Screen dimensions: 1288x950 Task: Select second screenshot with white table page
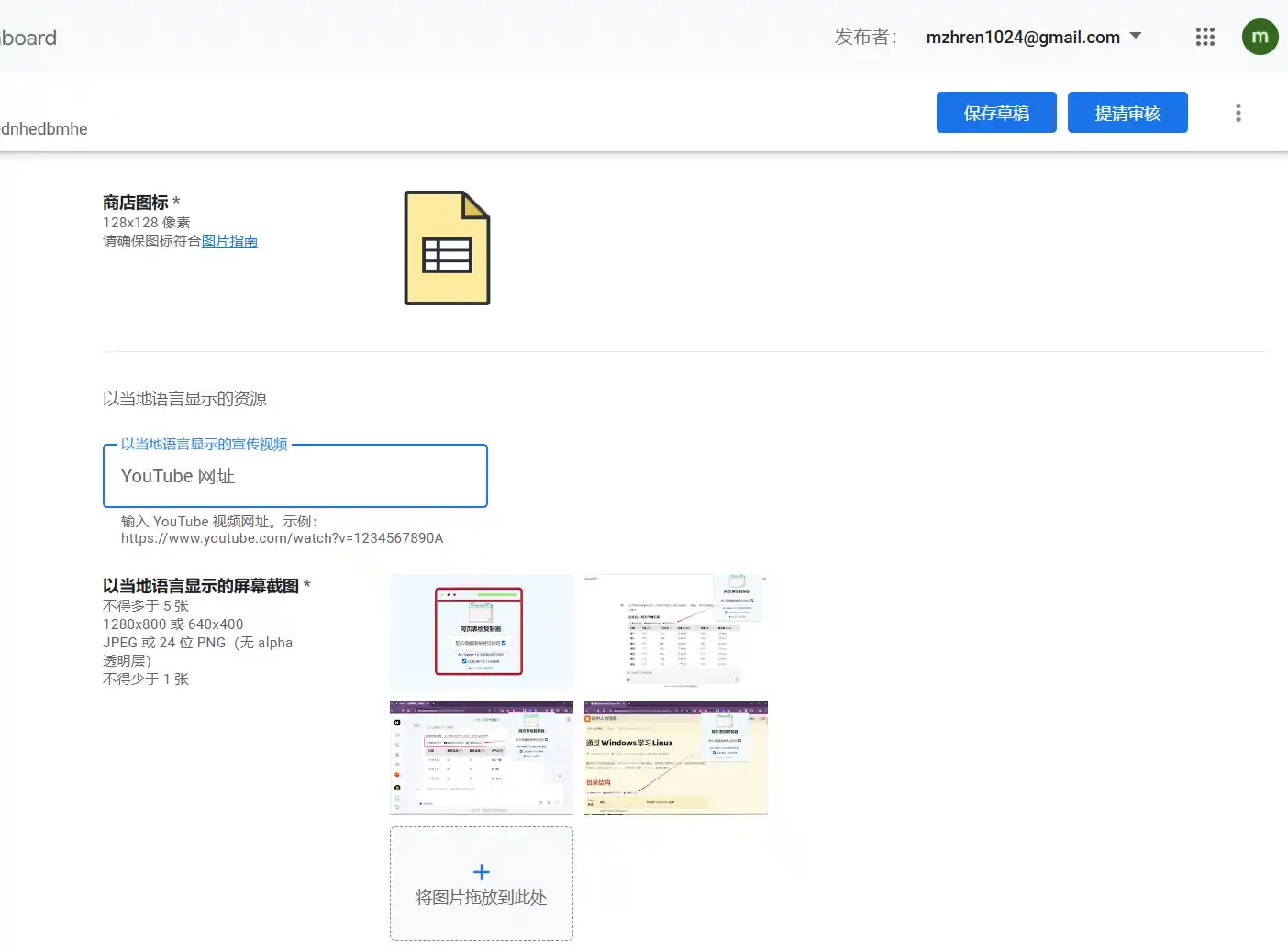[676, 632]
